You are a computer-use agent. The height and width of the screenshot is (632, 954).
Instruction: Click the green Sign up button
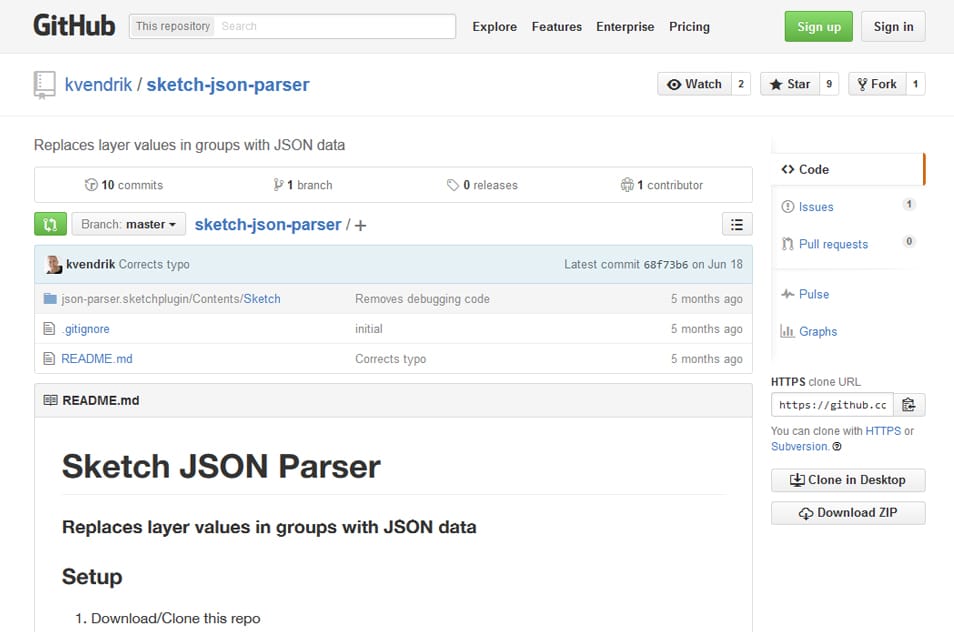click(x=818, y=27)
